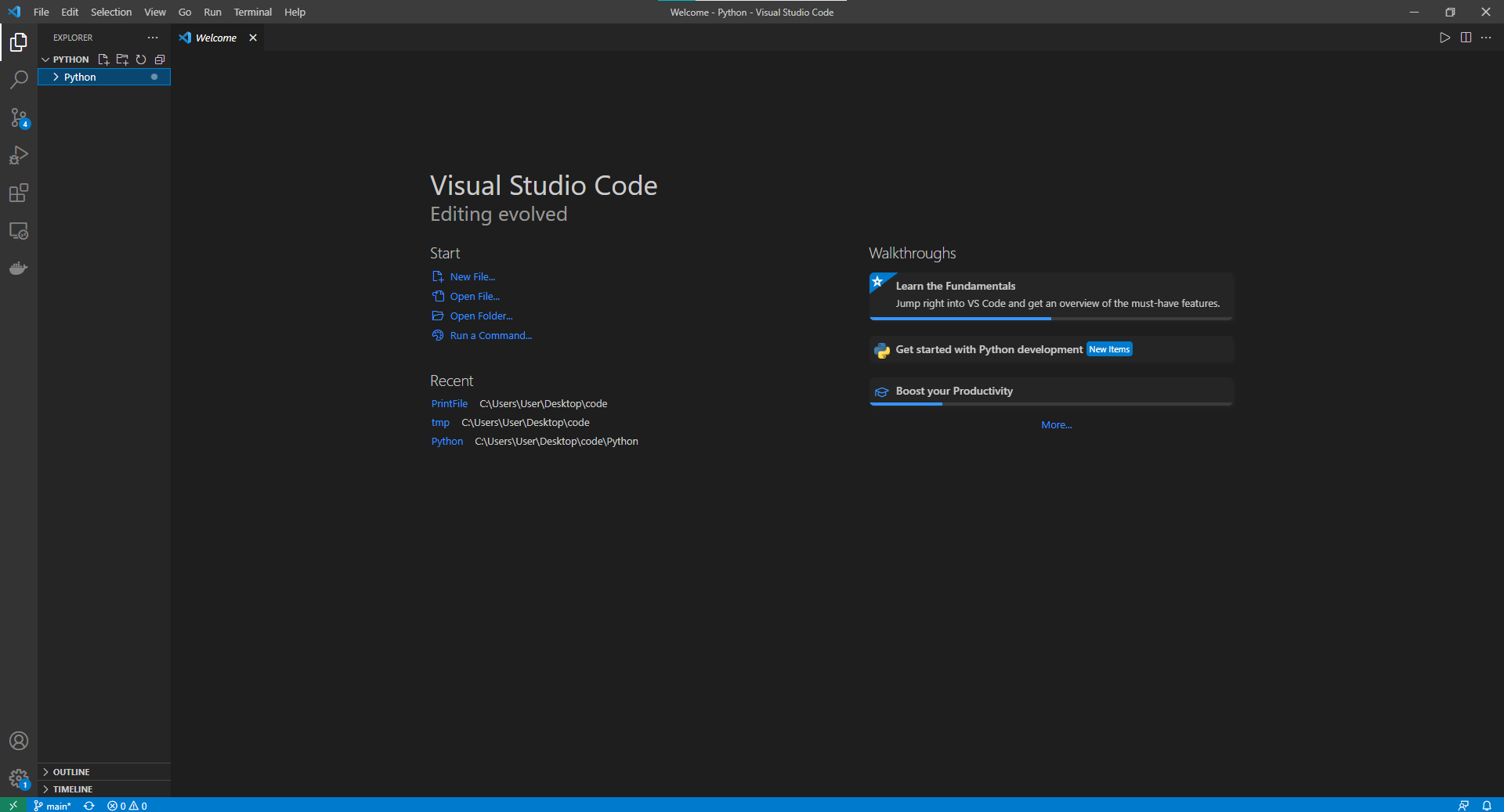Open the File menu

point(42,12)
